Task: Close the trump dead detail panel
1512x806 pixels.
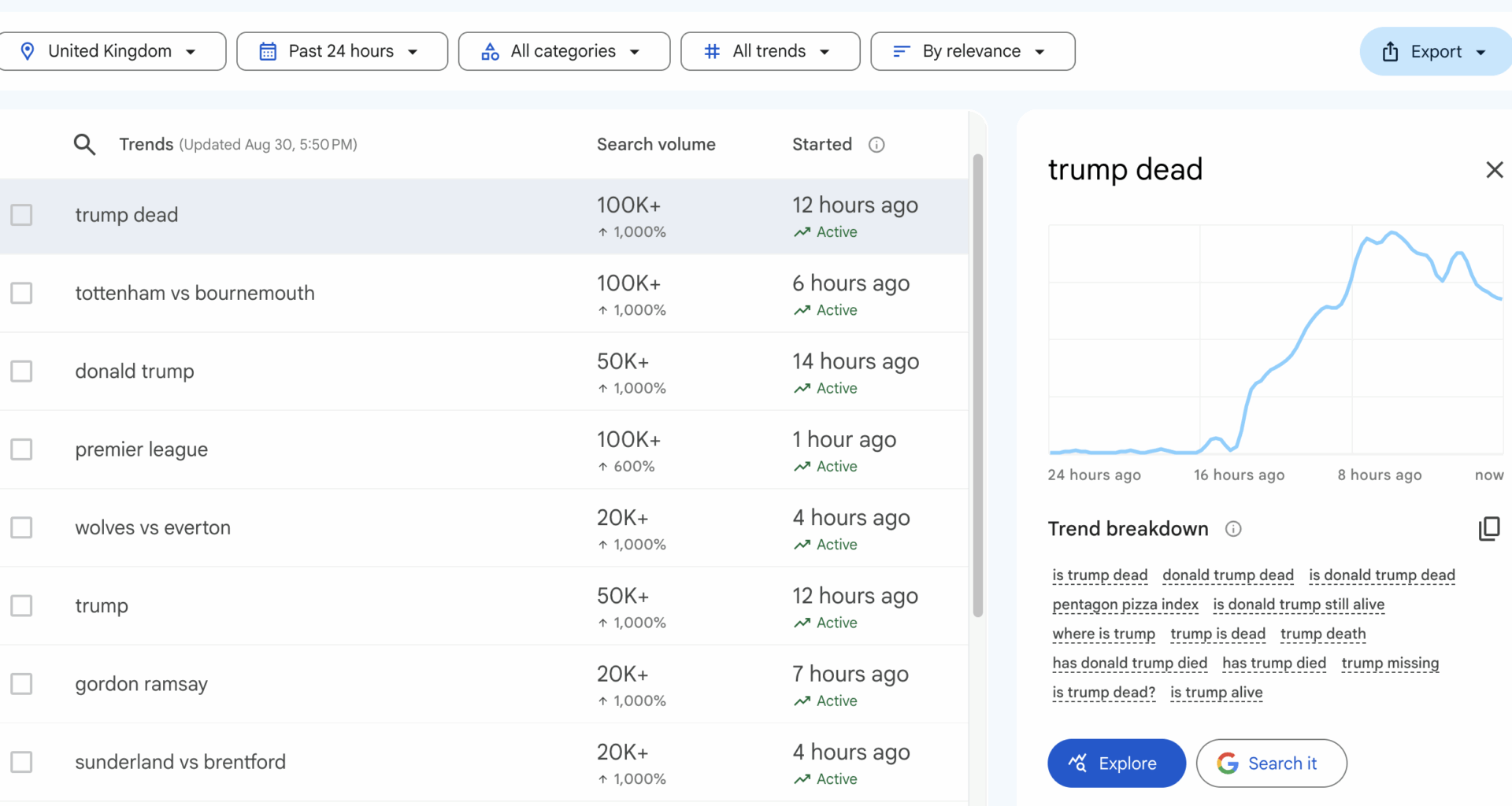Action: pos(1494,169)
